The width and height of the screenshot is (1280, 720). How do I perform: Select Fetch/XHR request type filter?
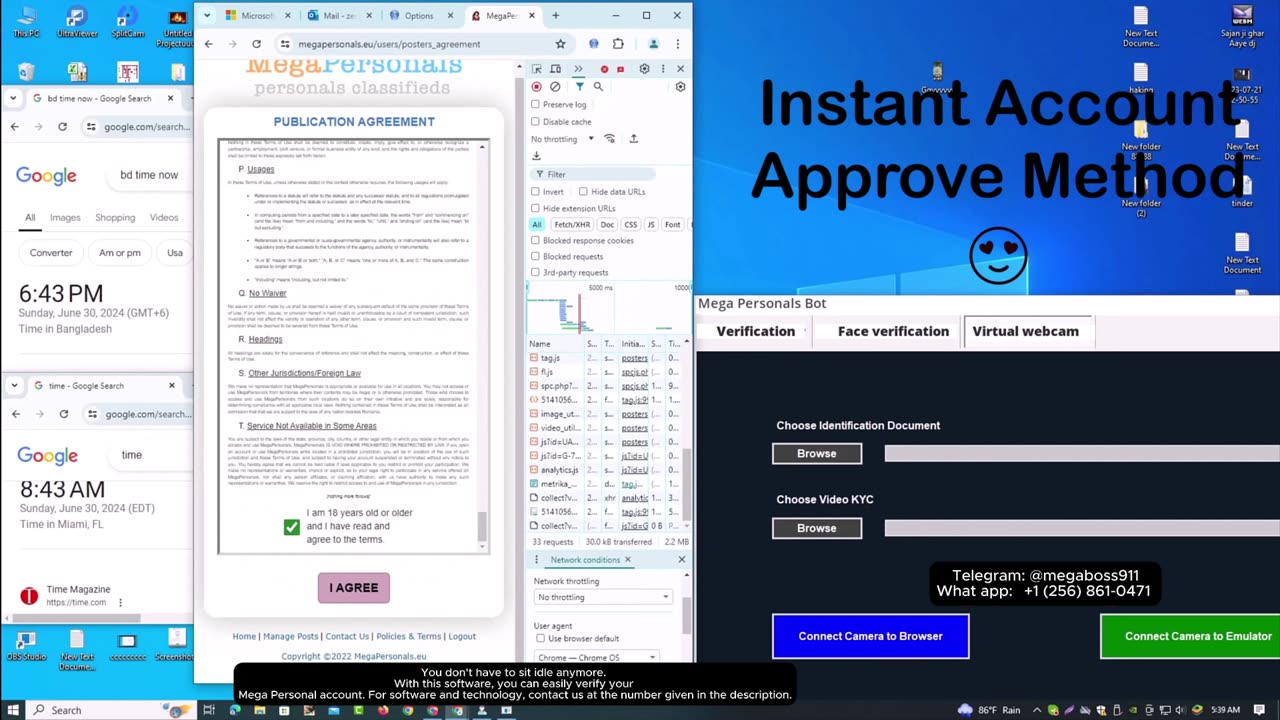(x=572, y=225)
